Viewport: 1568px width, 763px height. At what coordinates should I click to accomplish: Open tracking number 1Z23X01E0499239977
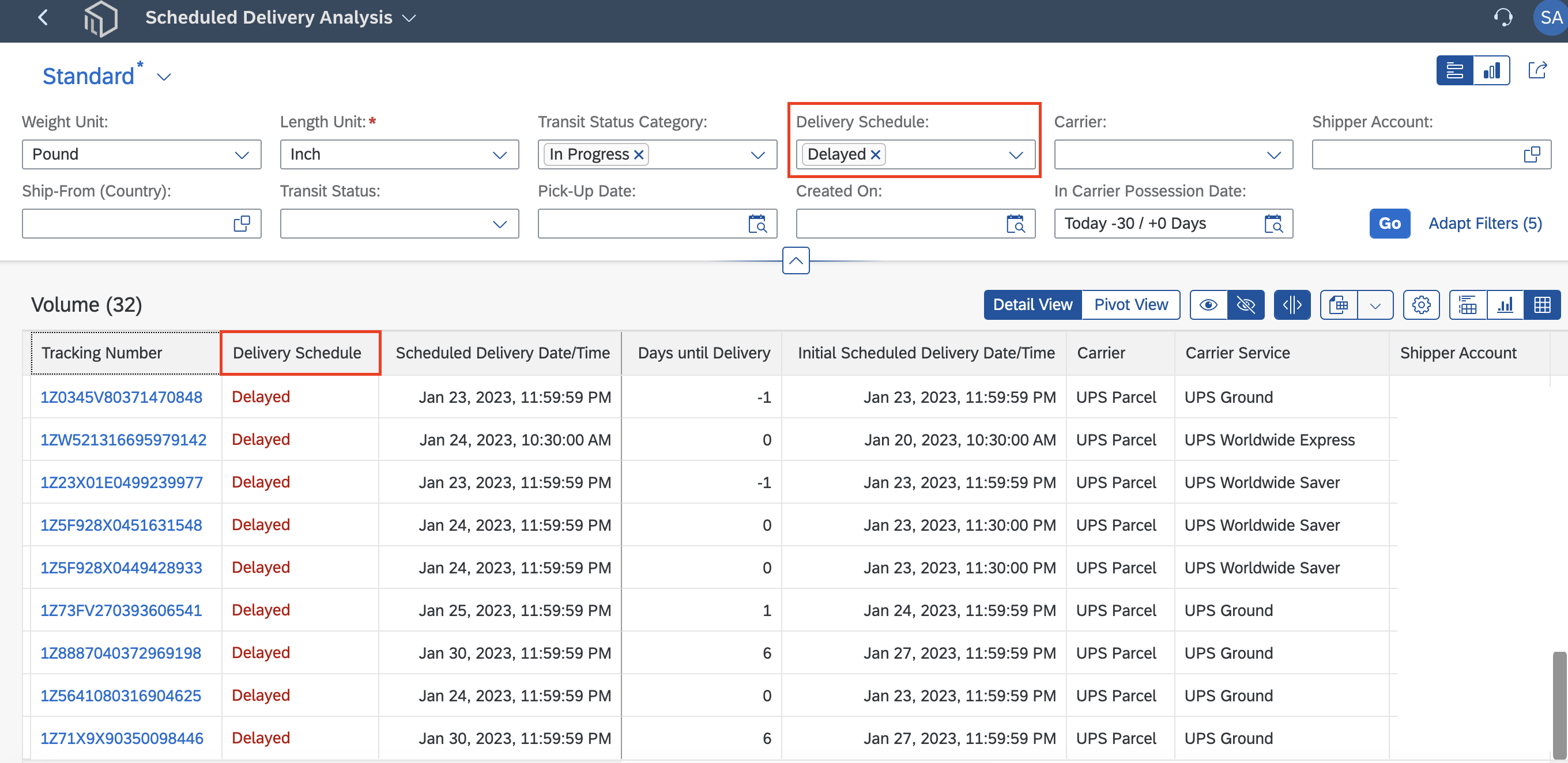[x=122, y=482]
